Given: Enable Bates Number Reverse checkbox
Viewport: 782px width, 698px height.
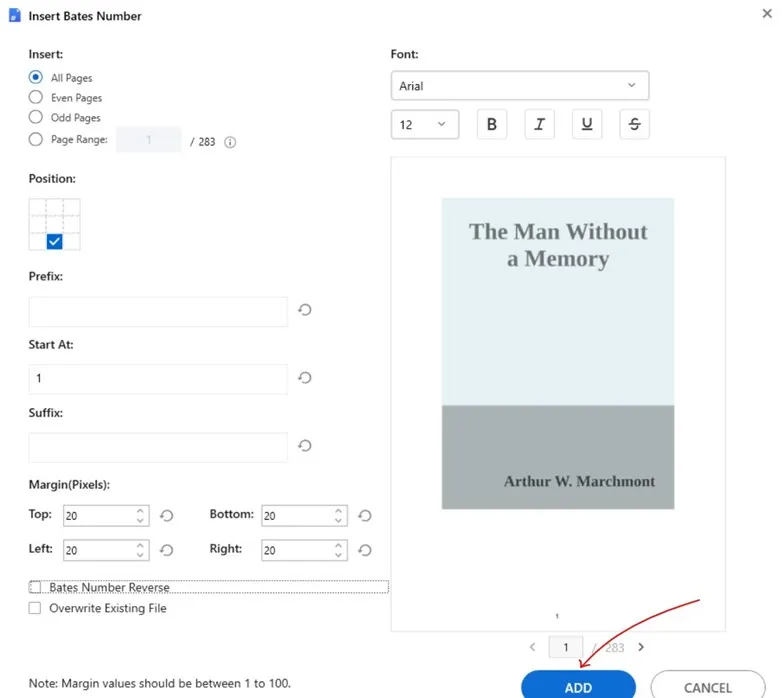Looking at the screenshot, I should 36,588.
